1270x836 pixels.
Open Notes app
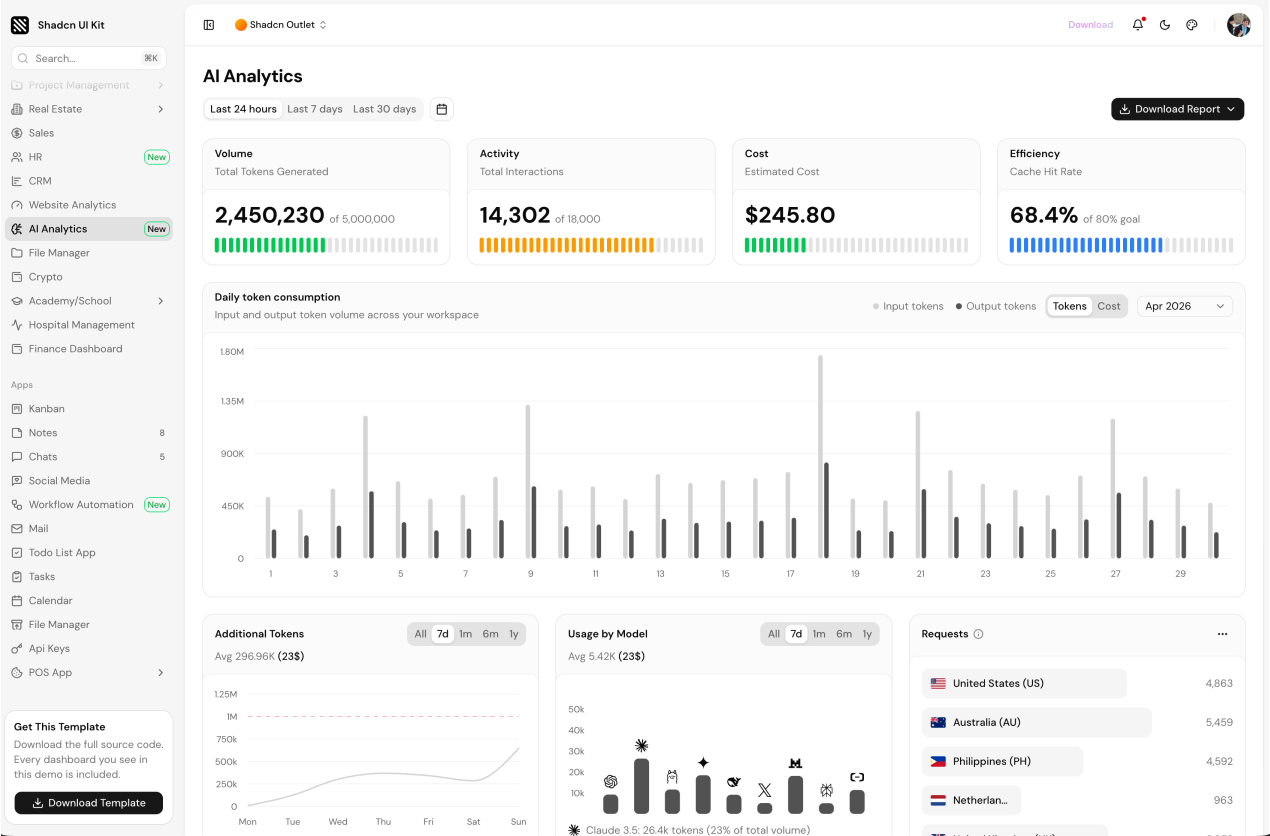[x=89, y=433]
